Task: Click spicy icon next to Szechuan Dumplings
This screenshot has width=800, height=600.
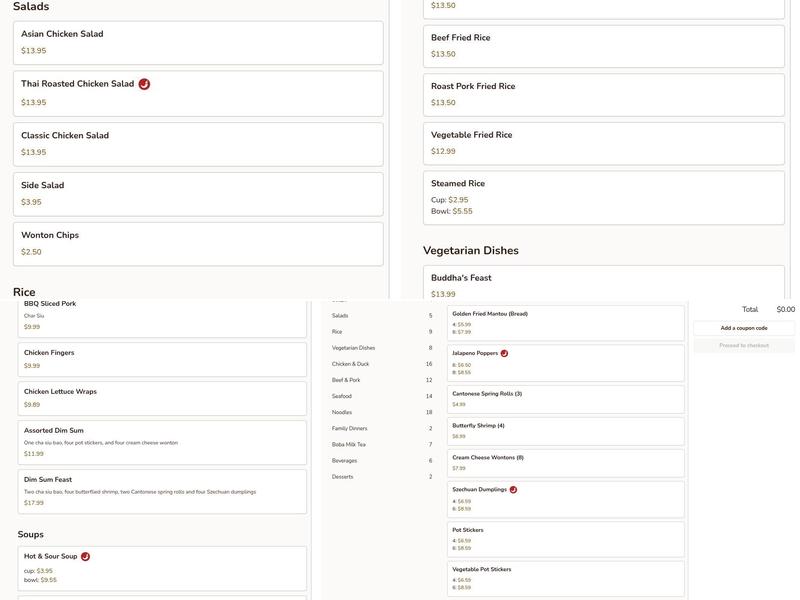Action: tap(513, 490)
